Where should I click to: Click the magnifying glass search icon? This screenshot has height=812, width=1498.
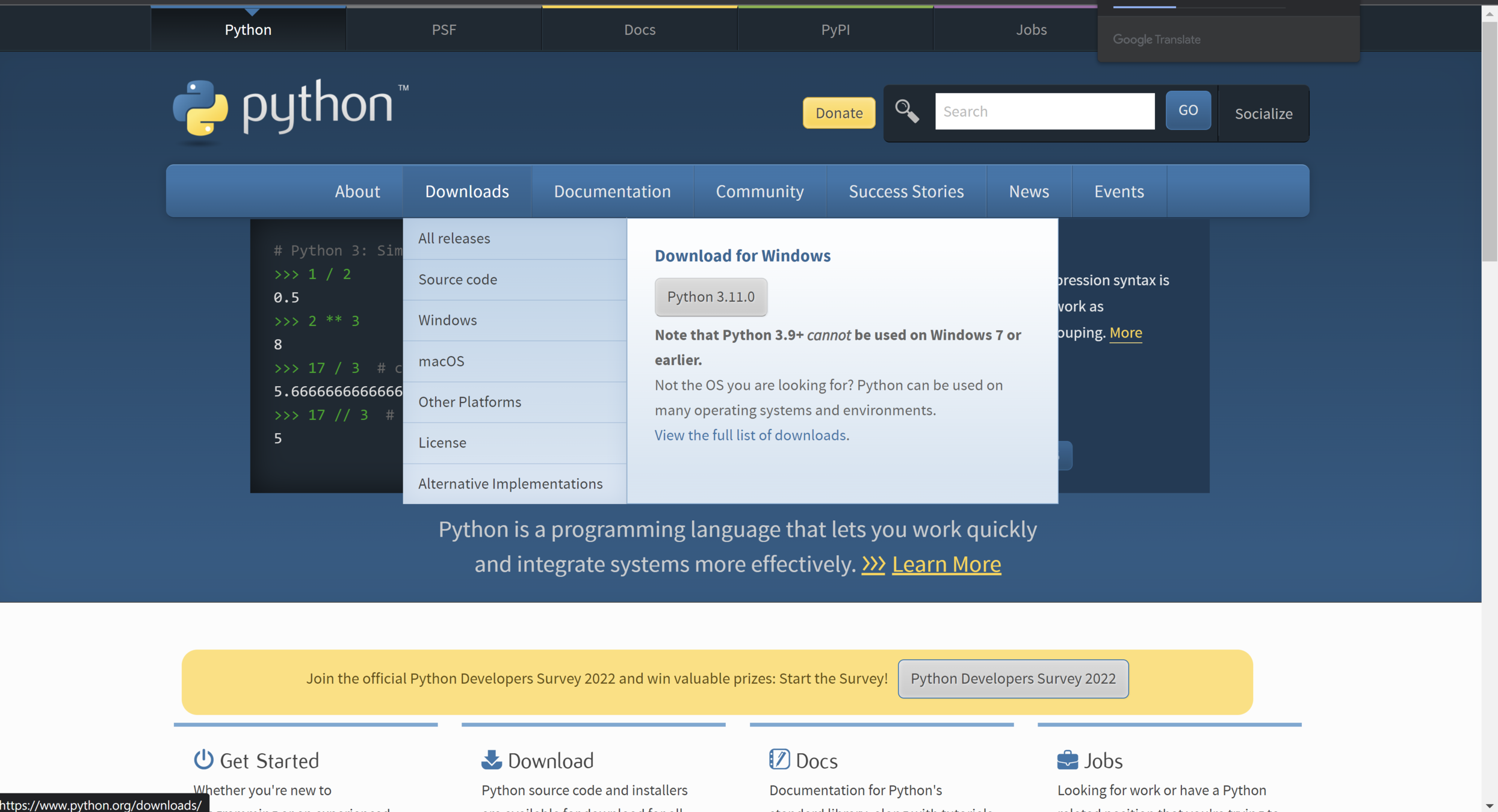906,111
